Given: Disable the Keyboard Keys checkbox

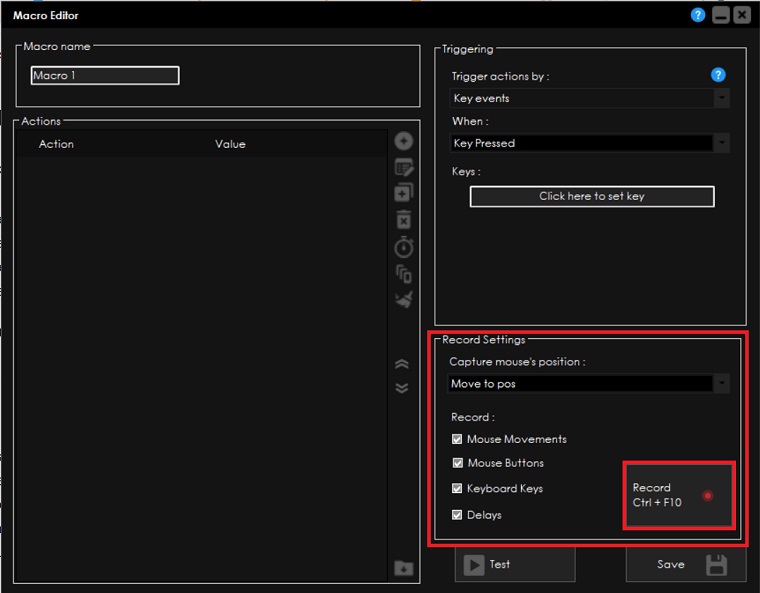Looking at the screenshot, I should click(x=457, y=488).
